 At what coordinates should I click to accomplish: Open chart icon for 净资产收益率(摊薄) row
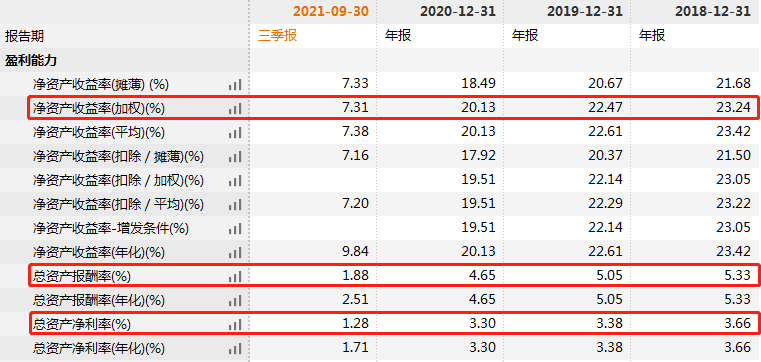[x=235, y=84]
